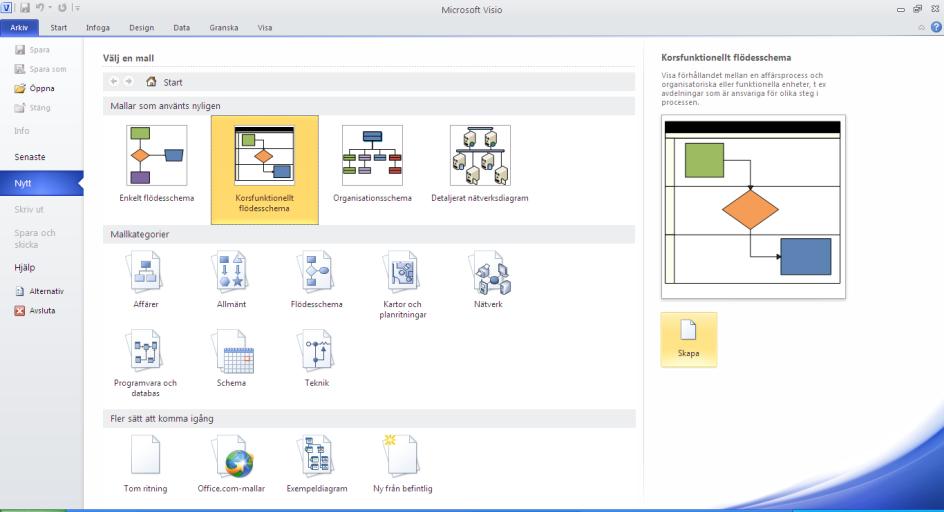Browse Office.com-mallar templates
944x512 pixels.
point(231,464)
